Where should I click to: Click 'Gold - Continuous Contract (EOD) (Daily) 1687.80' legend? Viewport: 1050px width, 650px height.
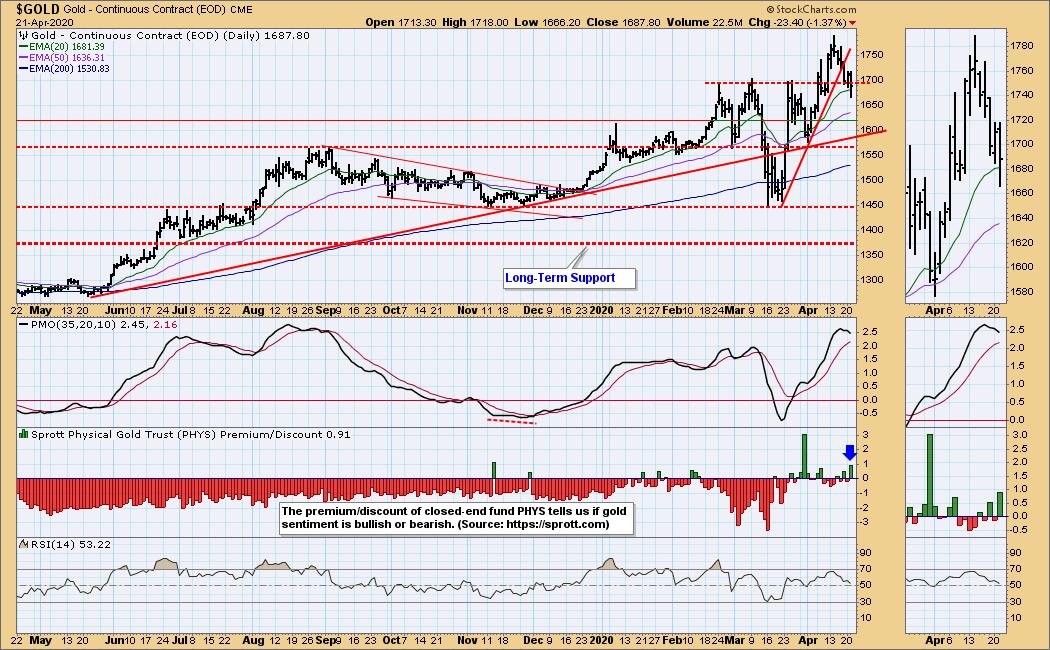tap(170, 35)
